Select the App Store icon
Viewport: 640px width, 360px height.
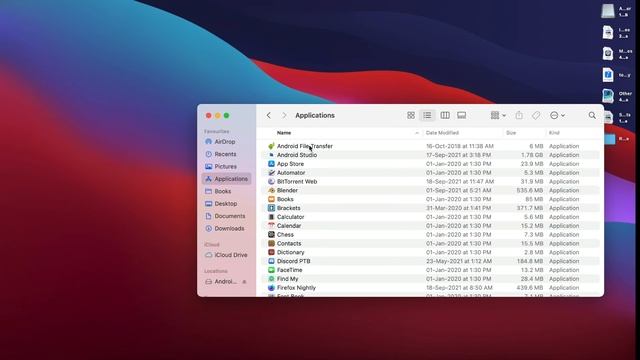click(x=271, y=164)
